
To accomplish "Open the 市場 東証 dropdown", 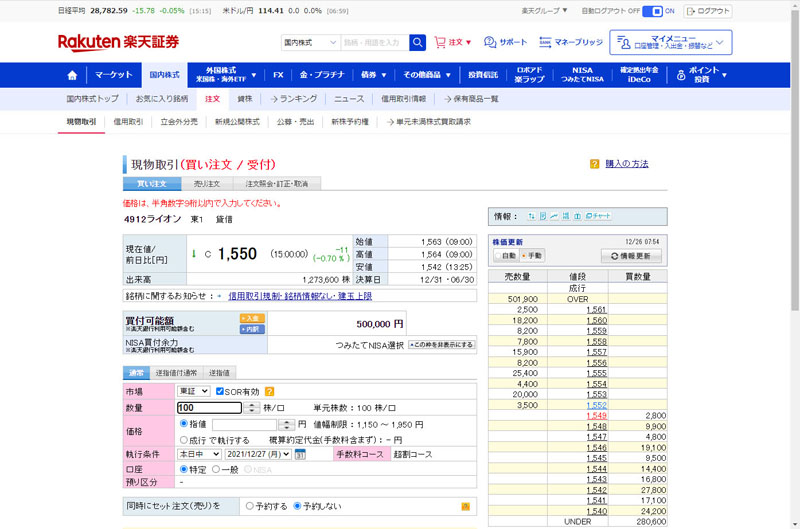I will coord(193,391).
